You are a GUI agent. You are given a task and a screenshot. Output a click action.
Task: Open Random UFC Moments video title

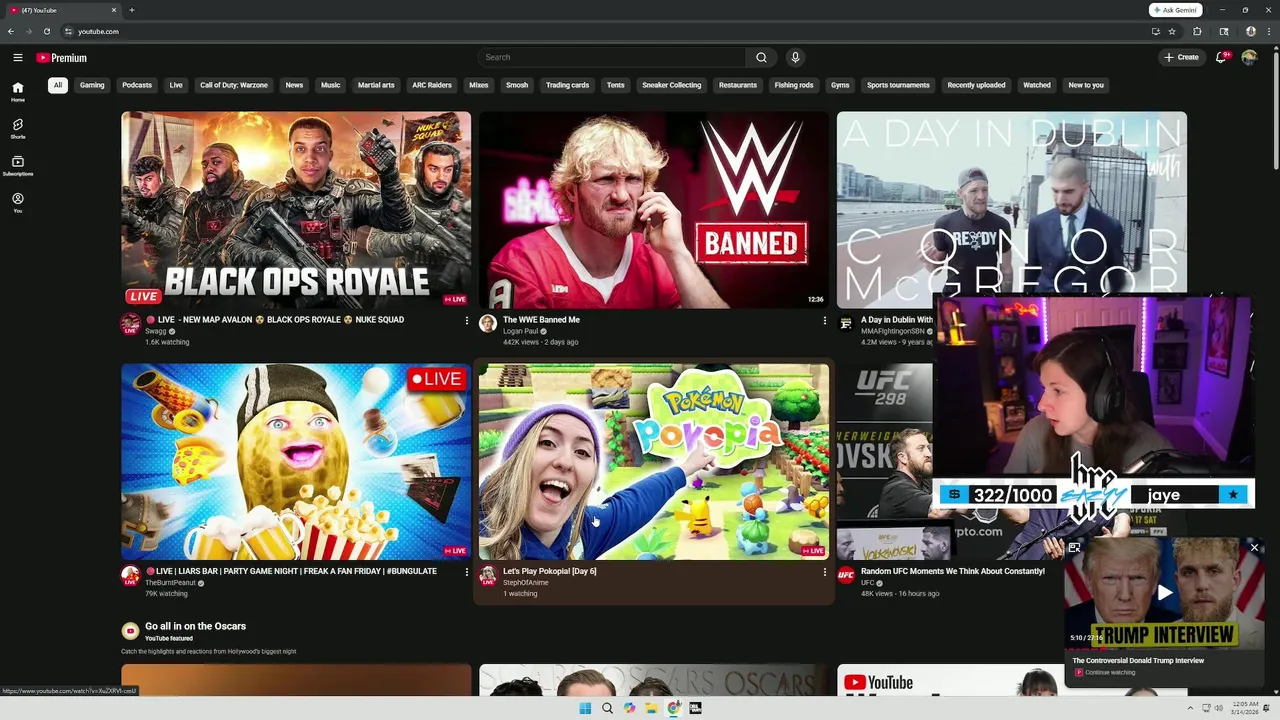[x=952, y=572]
